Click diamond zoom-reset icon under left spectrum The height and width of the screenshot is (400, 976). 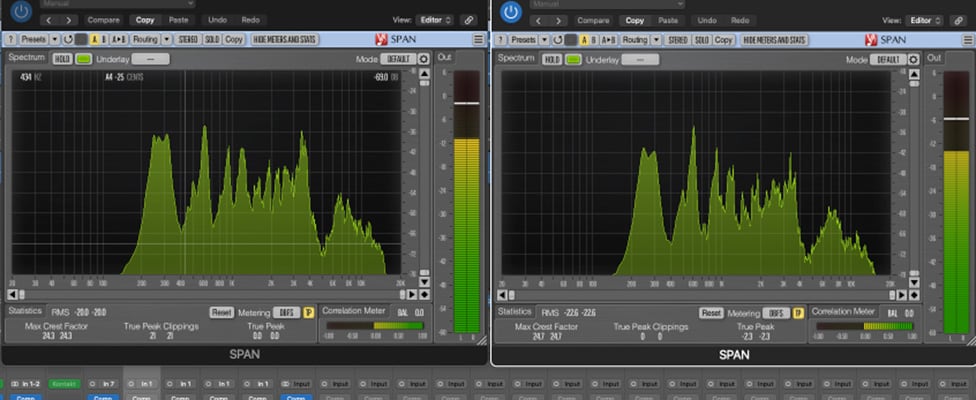click(x=425, y=294)
